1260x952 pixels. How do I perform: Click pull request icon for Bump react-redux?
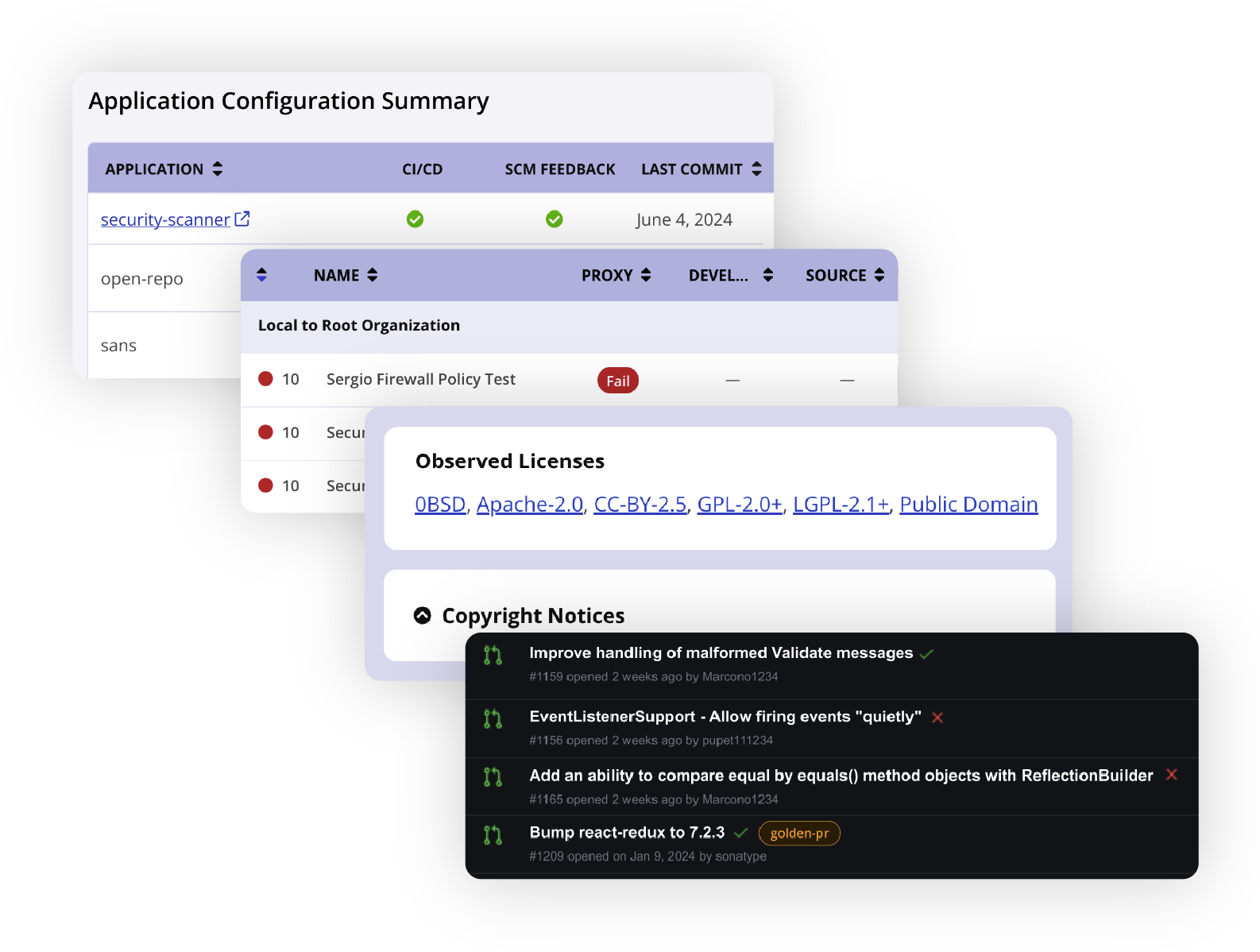click(493, 835)
